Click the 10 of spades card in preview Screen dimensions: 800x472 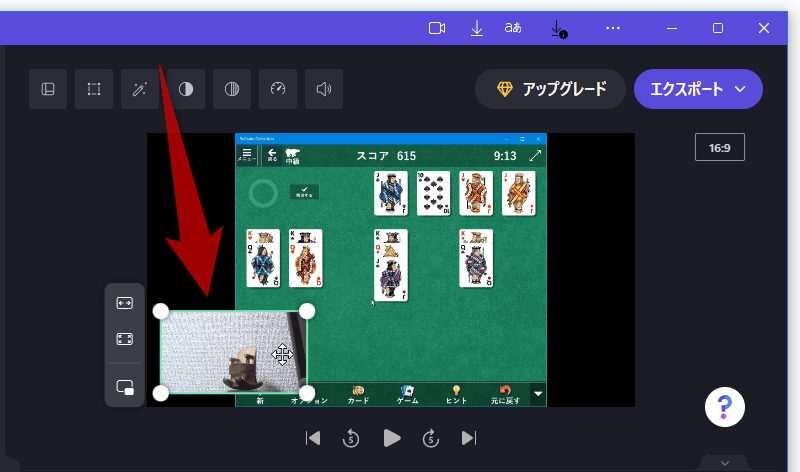433,193
